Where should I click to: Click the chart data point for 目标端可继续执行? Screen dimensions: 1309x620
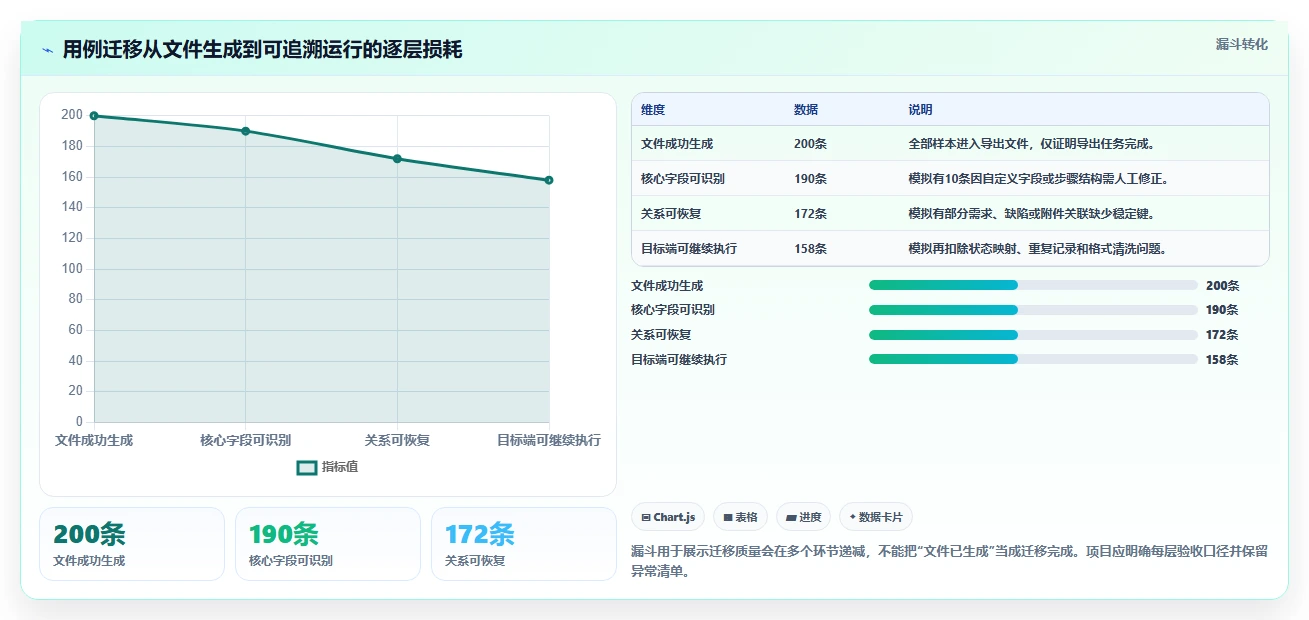549,180
